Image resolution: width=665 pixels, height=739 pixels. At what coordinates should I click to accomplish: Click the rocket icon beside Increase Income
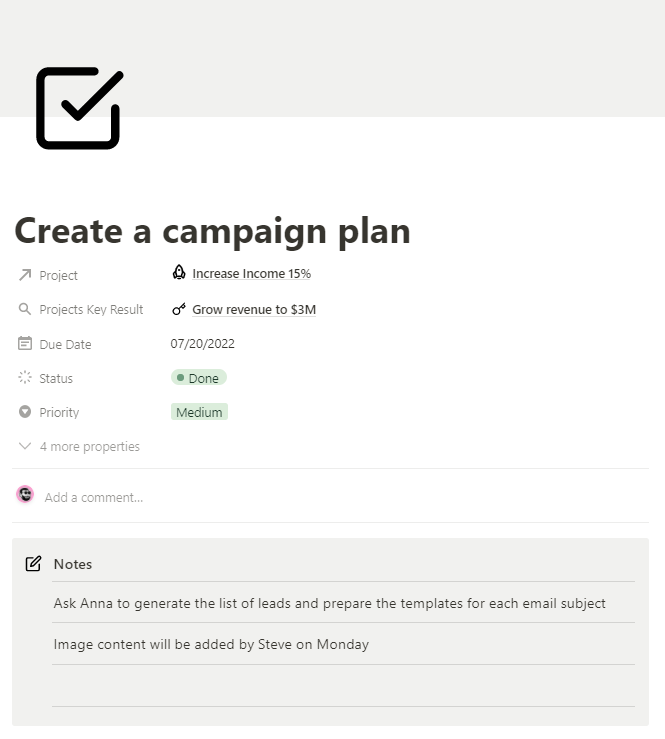(179, 273)
